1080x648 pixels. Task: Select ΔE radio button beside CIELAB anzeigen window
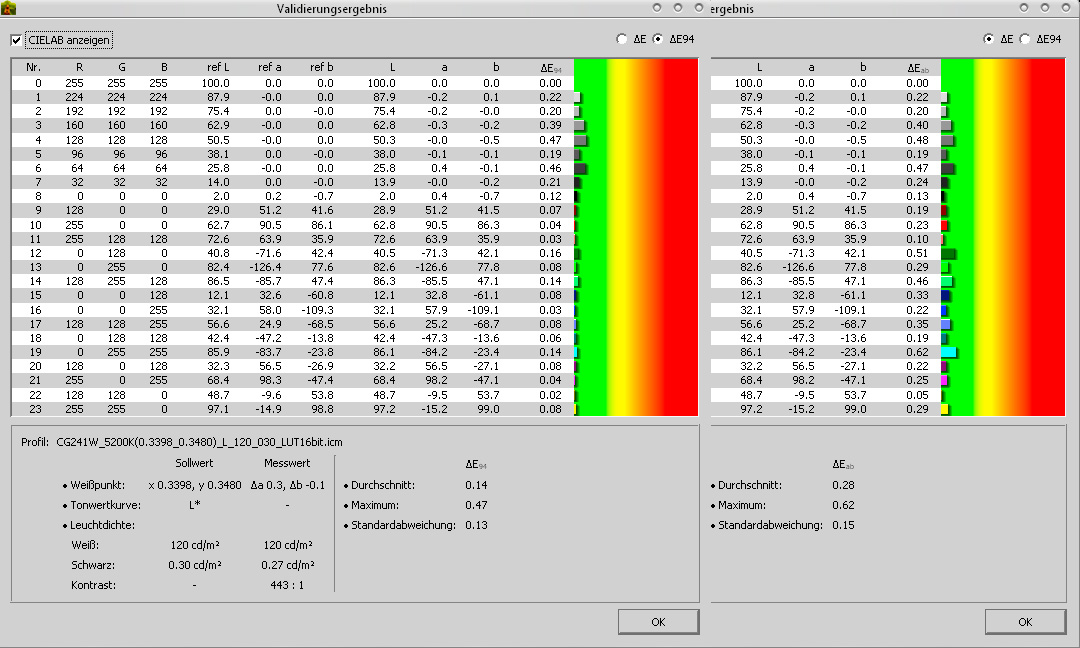[x=623, y=40]
